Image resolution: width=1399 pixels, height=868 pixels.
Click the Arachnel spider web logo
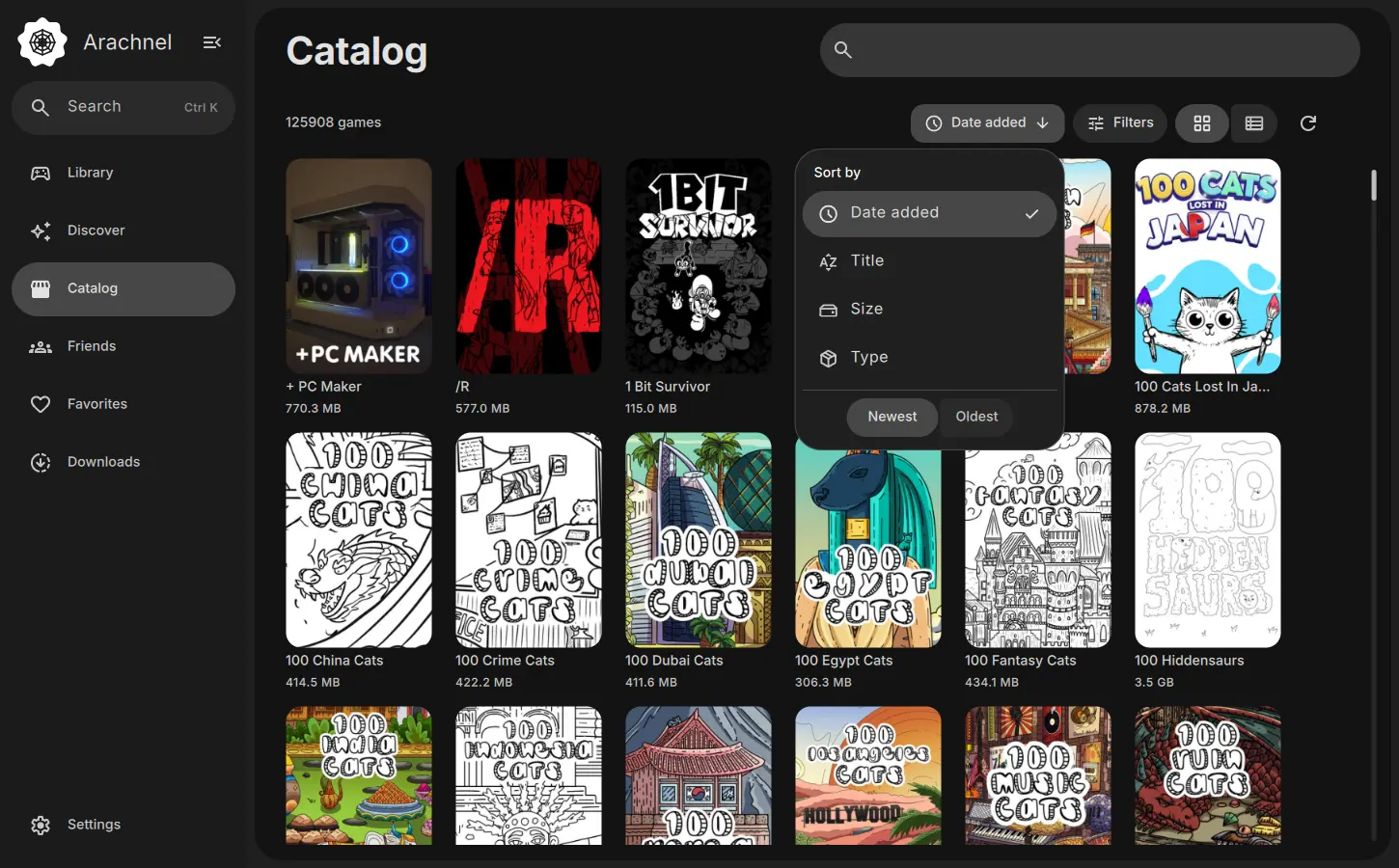(x=42, y=42)
